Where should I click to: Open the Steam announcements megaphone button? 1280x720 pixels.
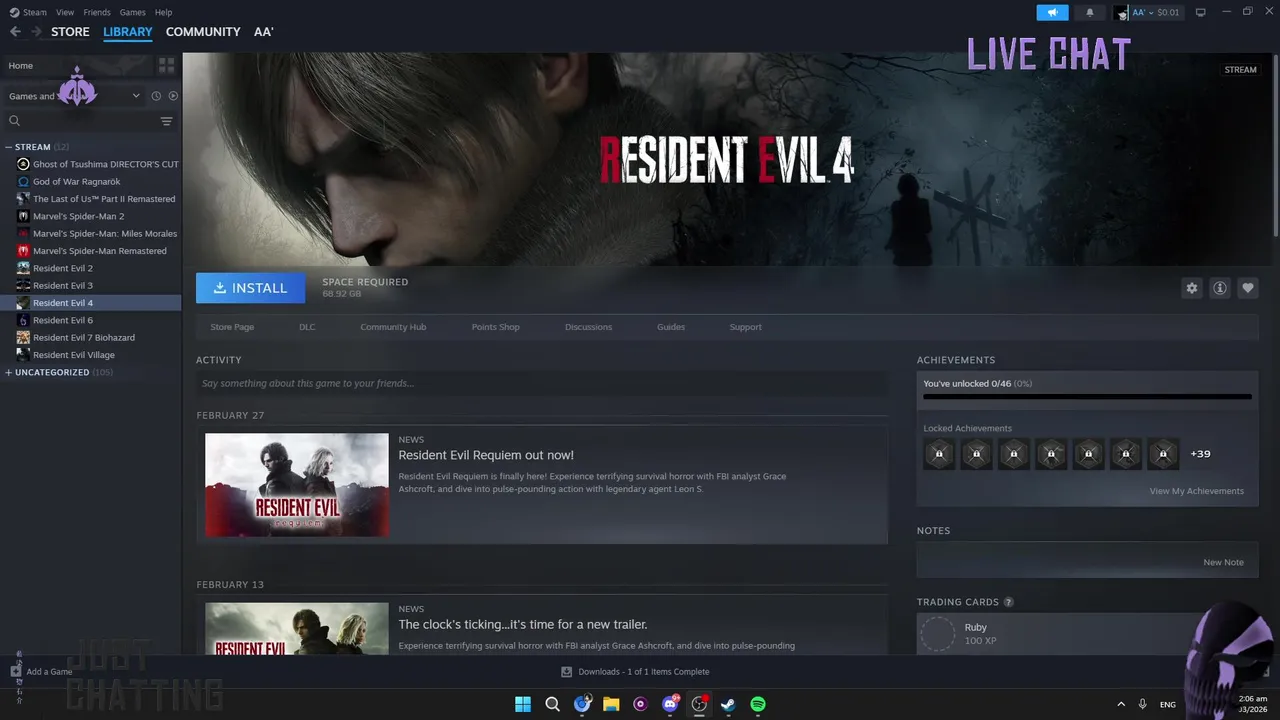pyautogui.click(x=1052, y=12)
